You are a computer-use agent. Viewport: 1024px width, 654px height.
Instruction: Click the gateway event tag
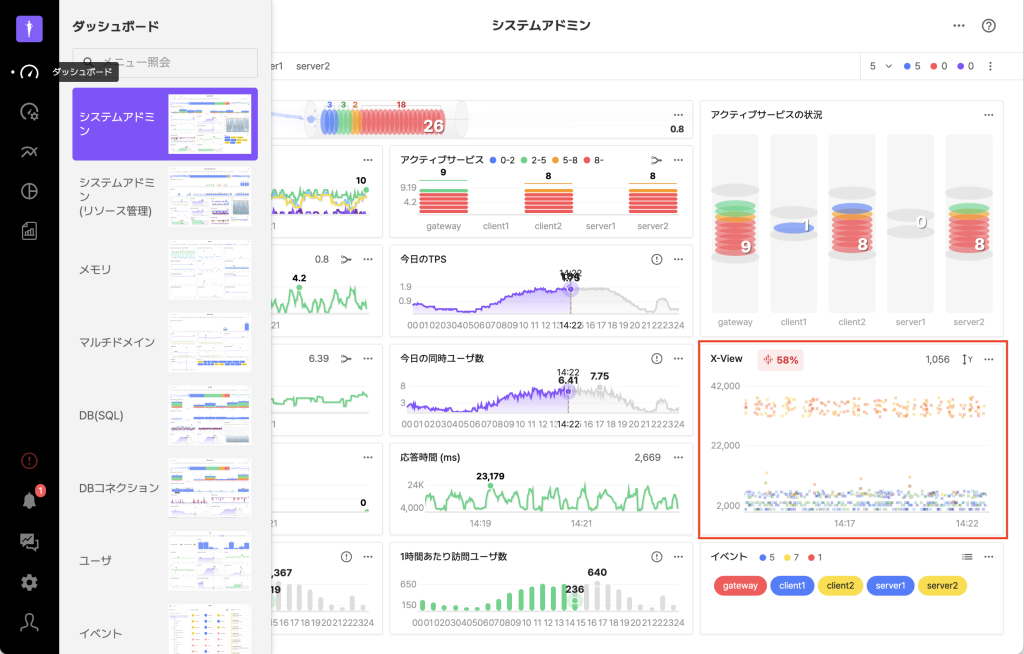pos(740,586)
